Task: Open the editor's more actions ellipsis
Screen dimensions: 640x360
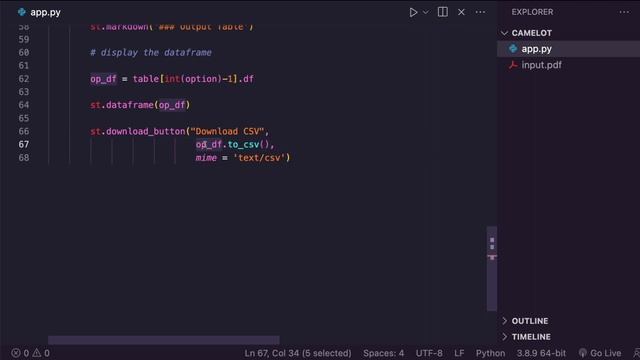Action: [480, 12]
